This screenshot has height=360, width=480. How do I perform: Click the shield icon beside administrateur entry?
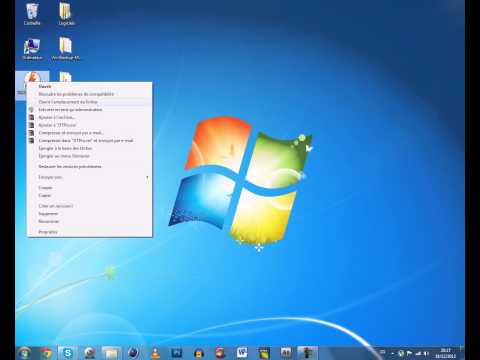31,109
